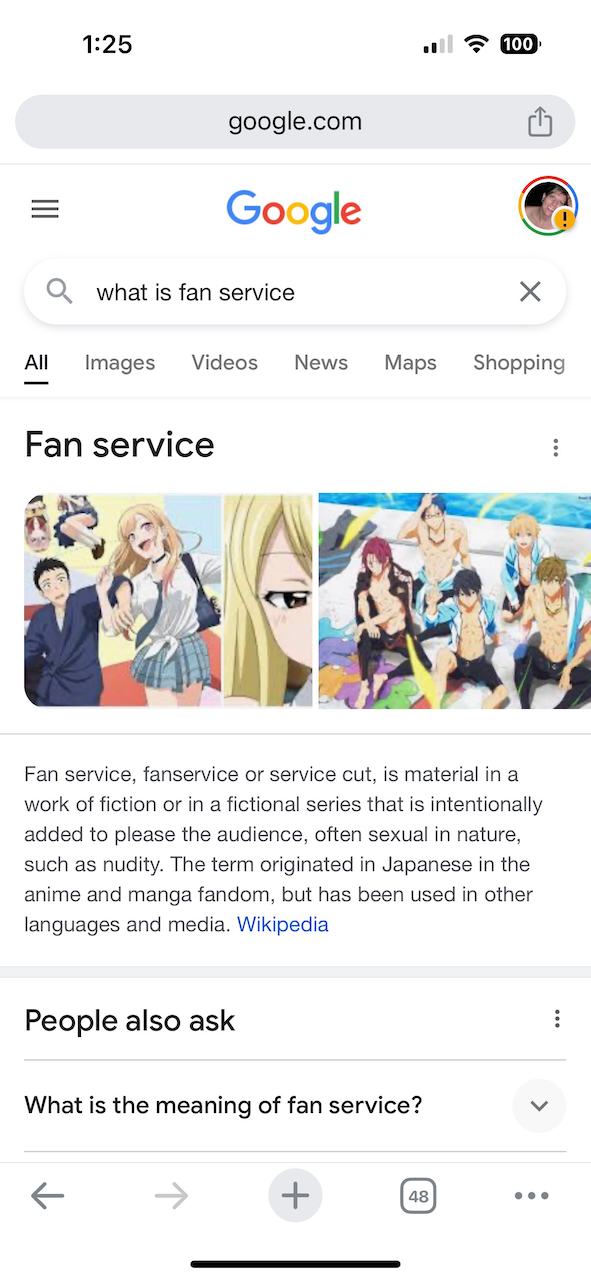This screenshot has width=591, height=1280.
Task: Tap the share icon in address bar
Action: (x=540, y=122)
